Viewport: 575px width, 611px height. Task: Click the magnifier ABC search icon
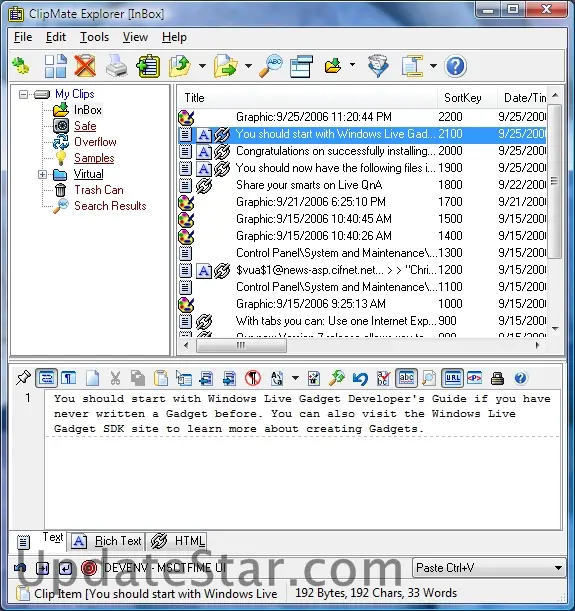(x=271, y=66)
